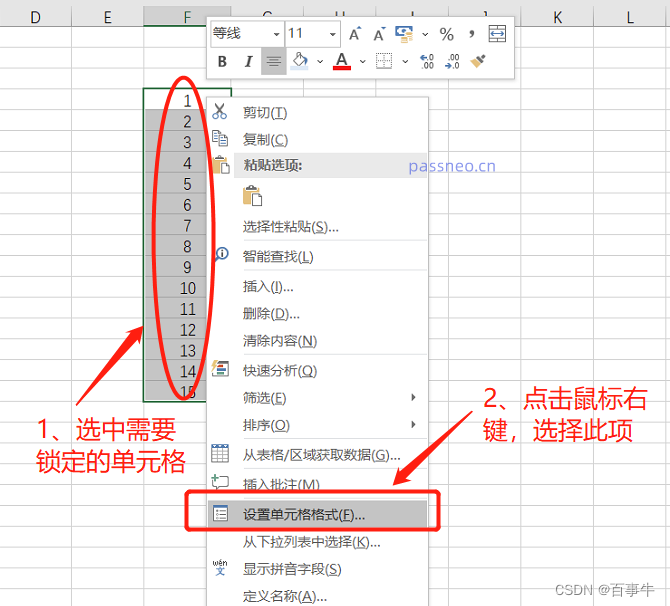Image resolution: width=670 pixels, height=606 pixels.
Task: Expand the 排序(O) submenu
Action: pos(317,425)
